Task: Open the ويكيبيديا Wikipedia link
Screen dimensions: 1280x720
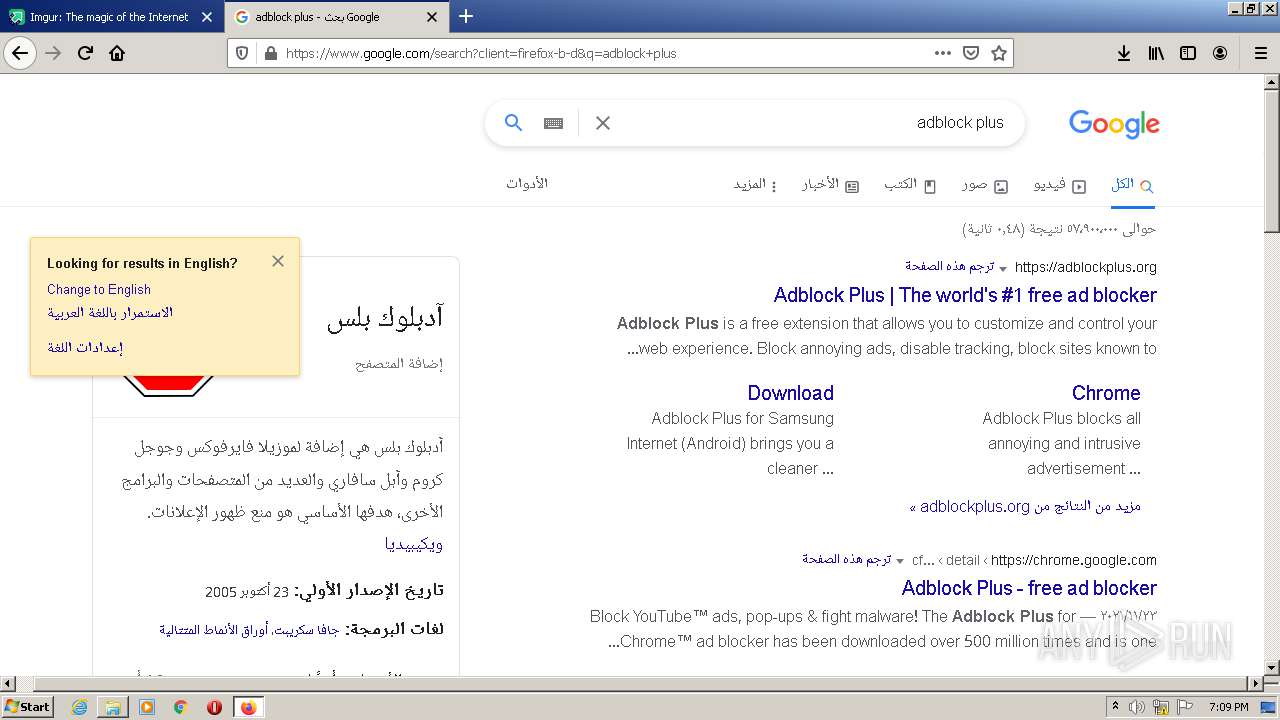Action: tap(414, 545)
